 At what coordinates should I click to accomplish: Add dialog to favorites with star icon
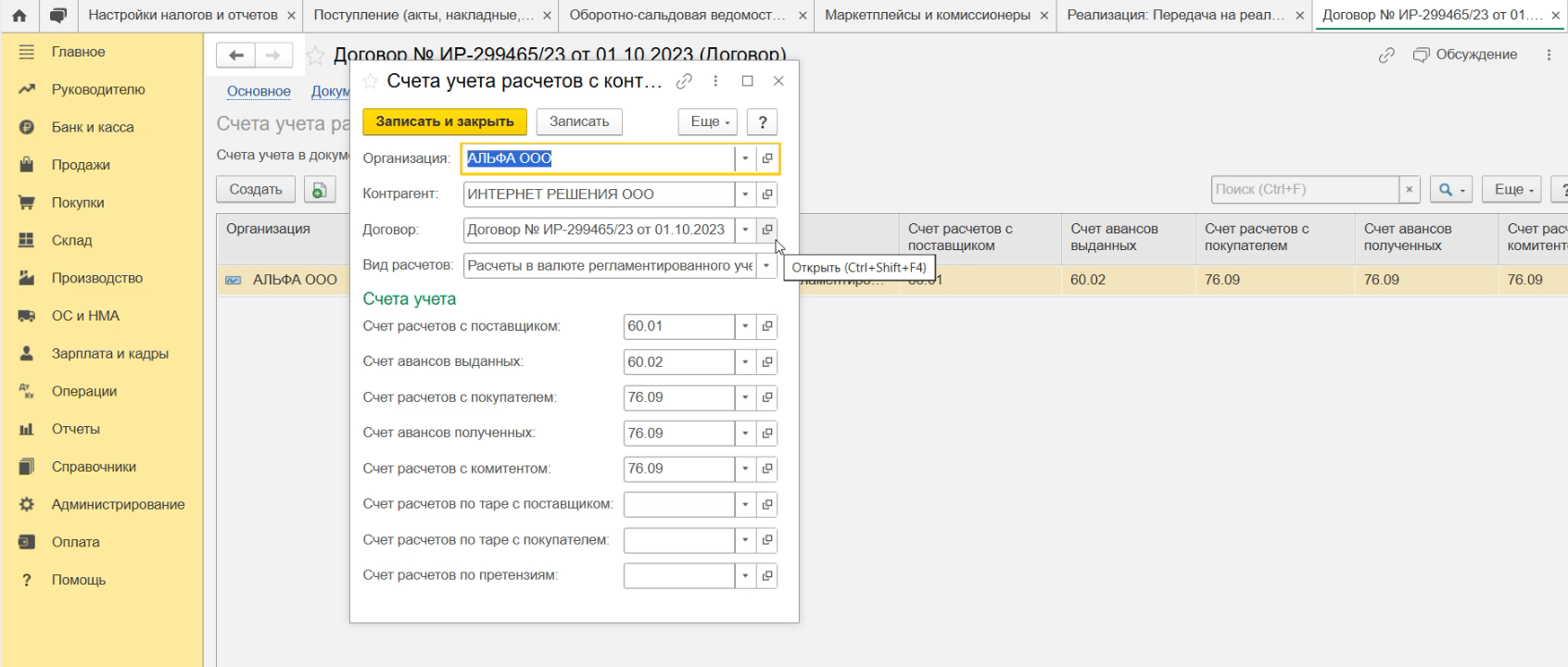tap(371, 82)
